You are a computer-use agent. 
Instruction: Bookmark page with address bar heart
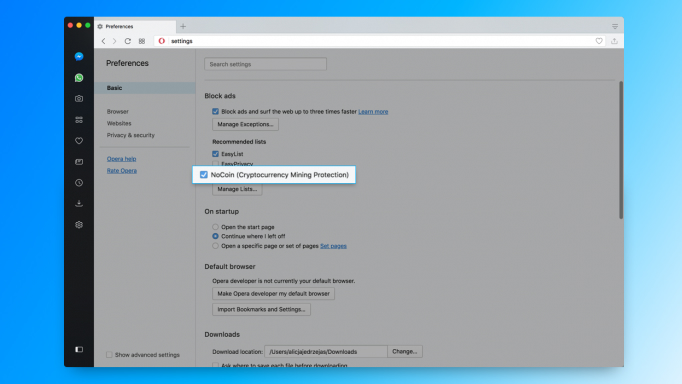pos(599,41)
